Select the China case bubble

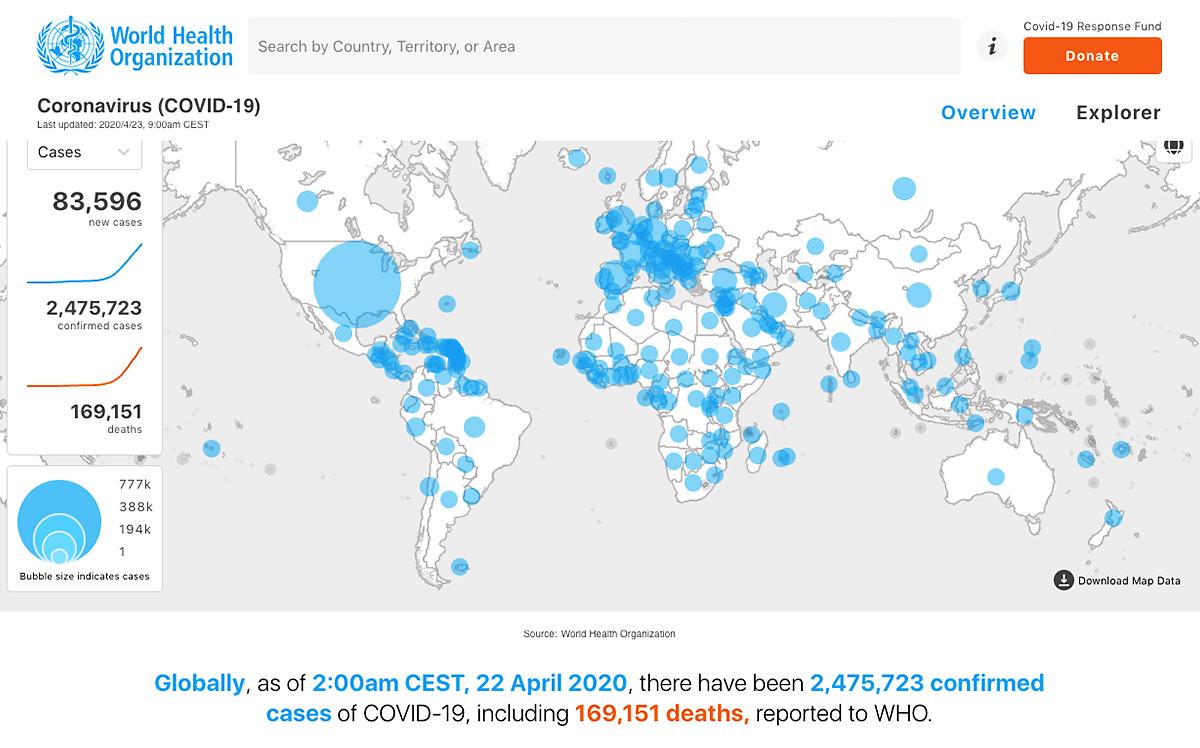918,295
